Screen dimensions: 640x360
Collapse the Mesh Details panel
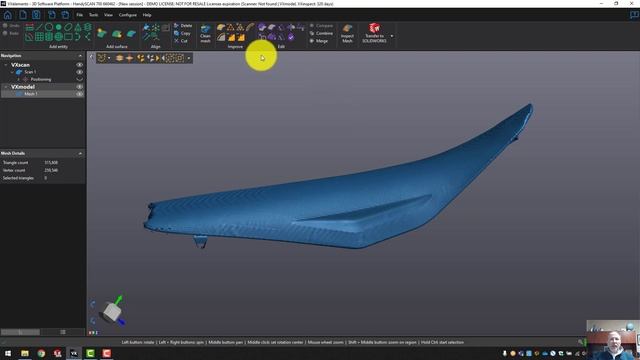click(80, 153)
